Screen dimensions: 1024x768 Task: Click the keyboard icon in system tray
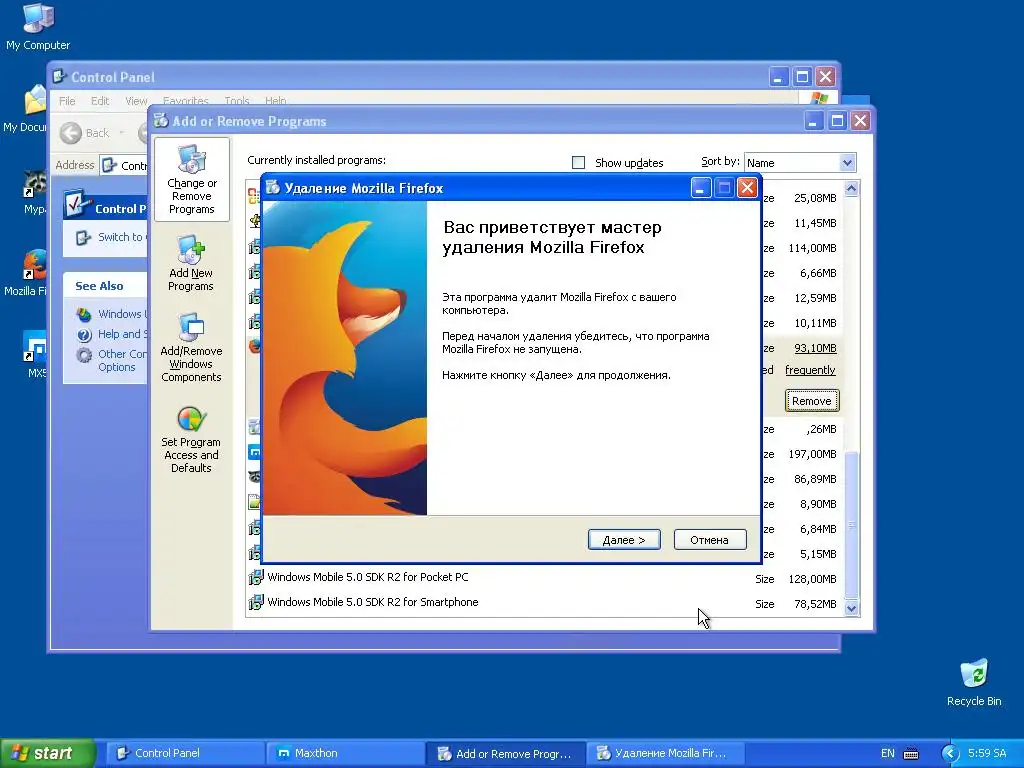pos(911,754)
